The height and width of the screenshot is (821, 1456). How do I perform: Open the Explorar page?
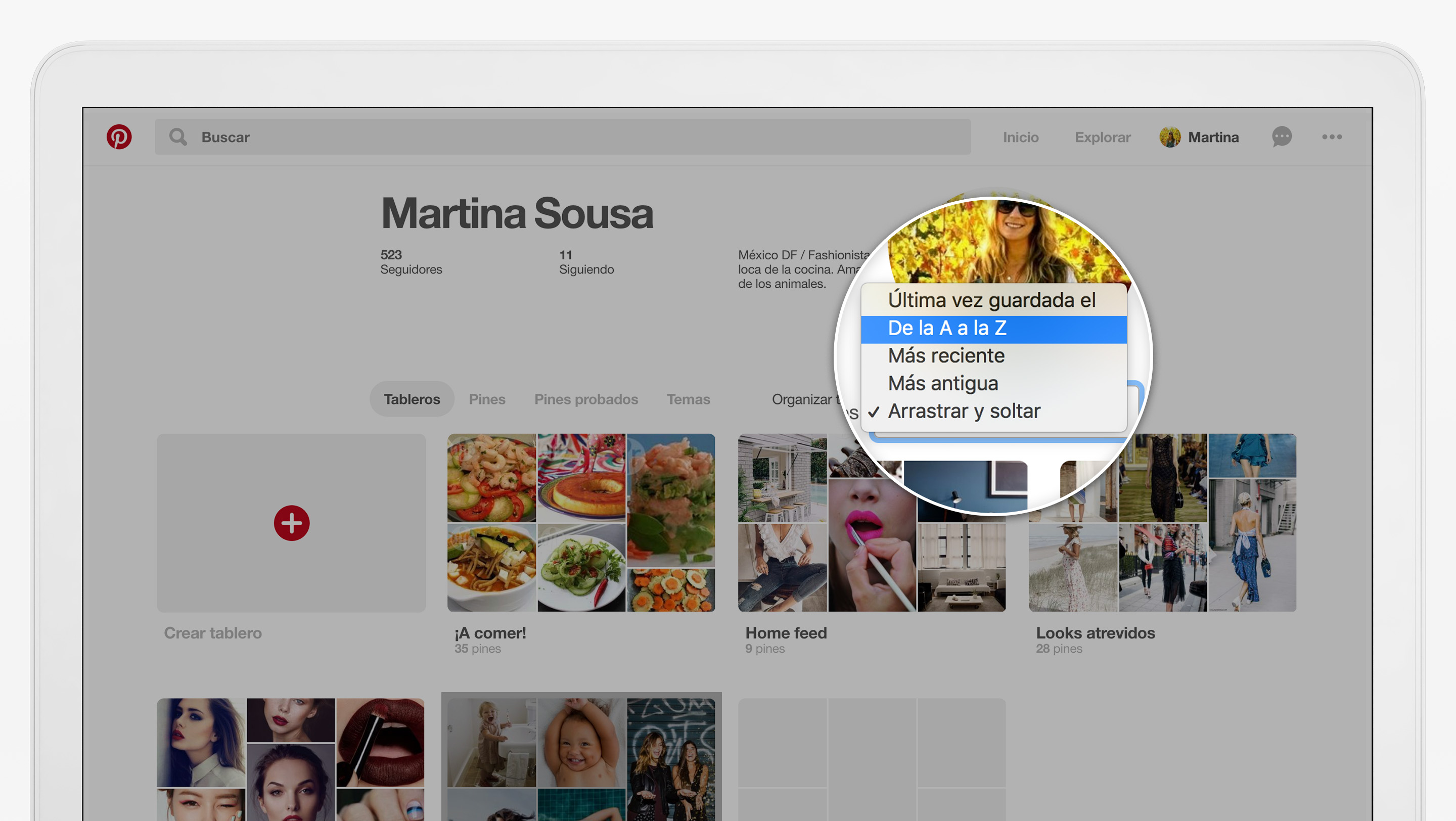coord(1102,138)
